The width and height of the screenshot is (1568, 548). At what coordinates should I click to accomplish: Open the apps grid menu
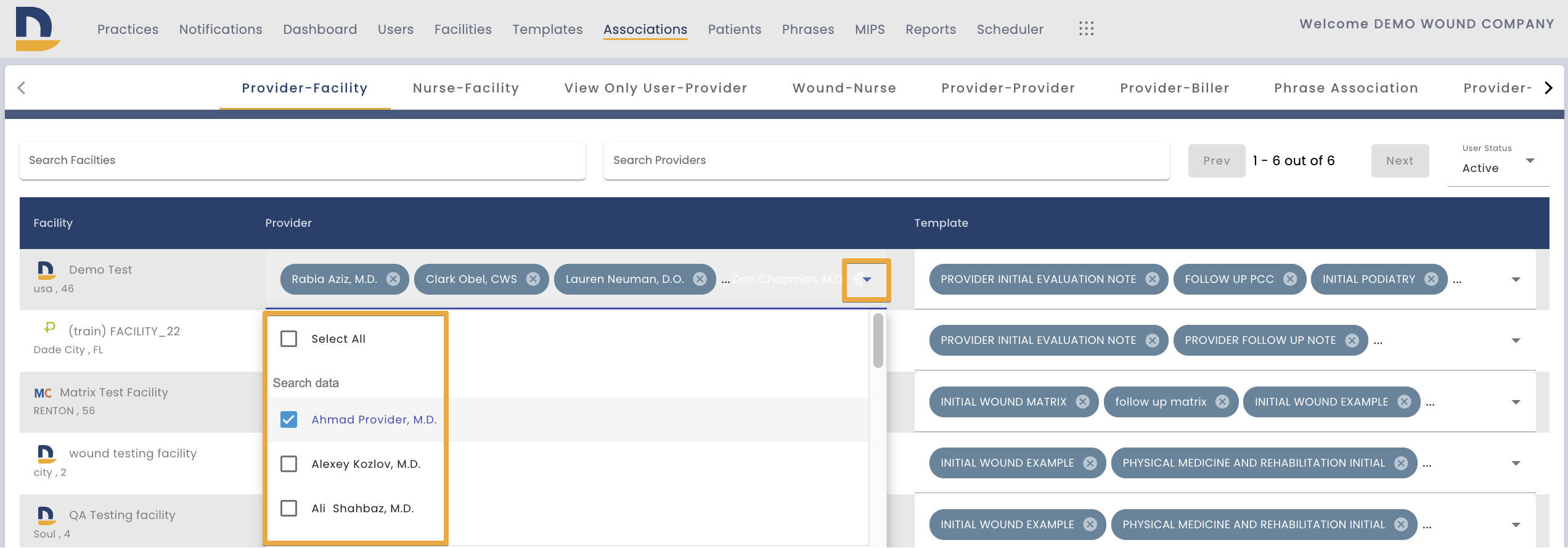1086,29
